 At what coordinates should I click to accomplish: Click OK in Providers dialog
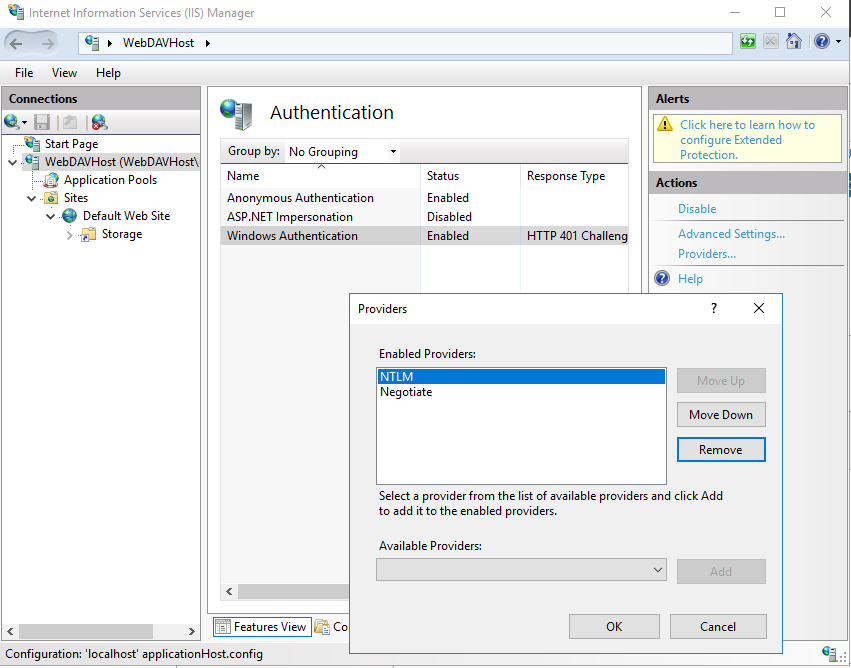(x=614, y=627)
